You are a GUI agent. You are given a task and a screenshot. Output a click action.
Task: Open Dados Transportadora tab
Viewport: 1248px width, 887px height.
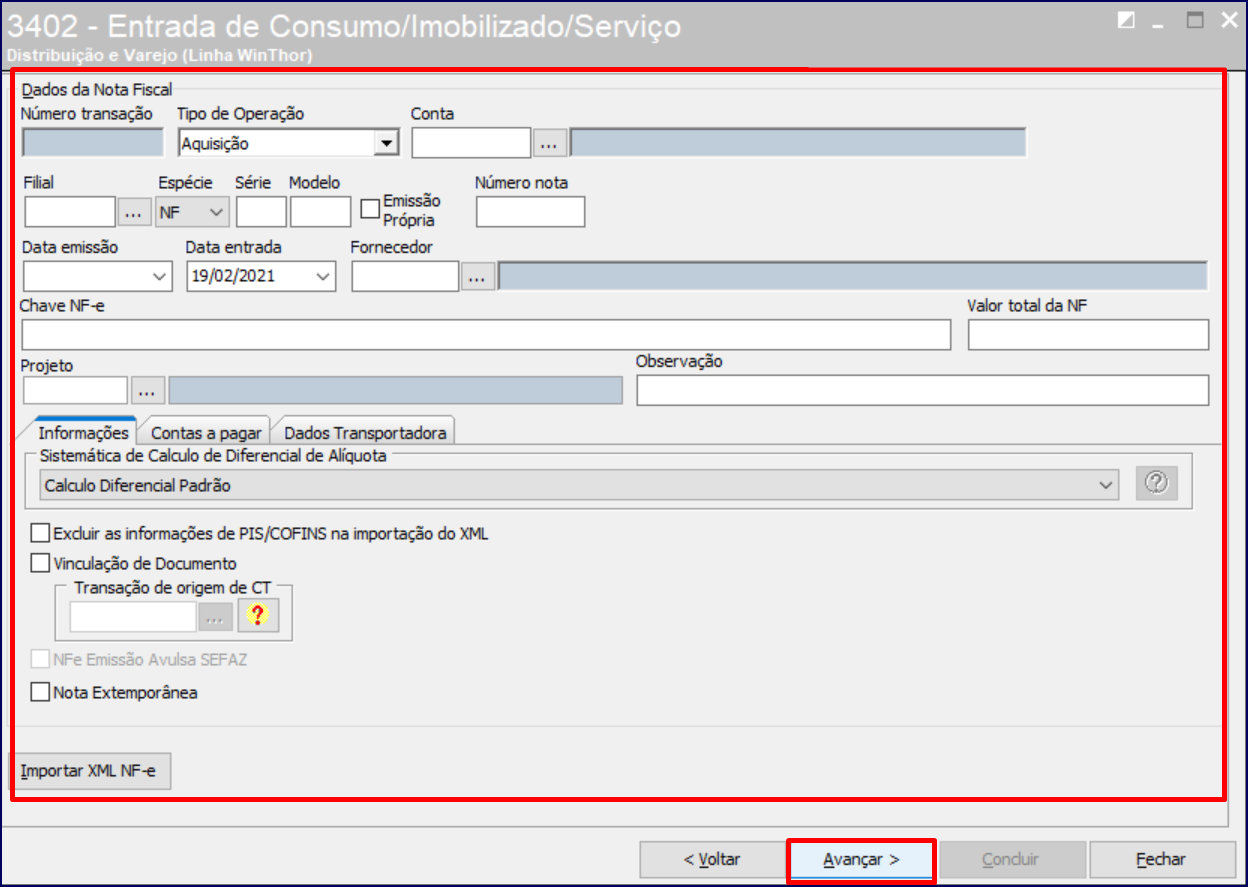point(365,433)
